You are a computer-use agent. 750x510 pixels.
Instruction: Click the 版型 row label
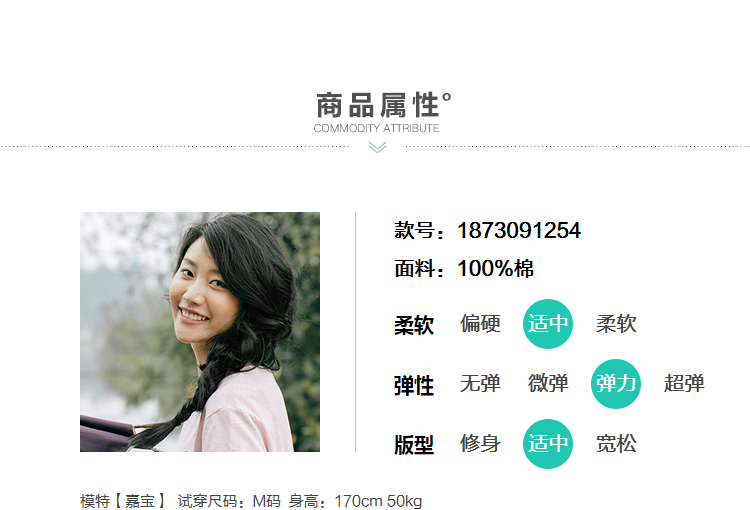tap(414, 445)
